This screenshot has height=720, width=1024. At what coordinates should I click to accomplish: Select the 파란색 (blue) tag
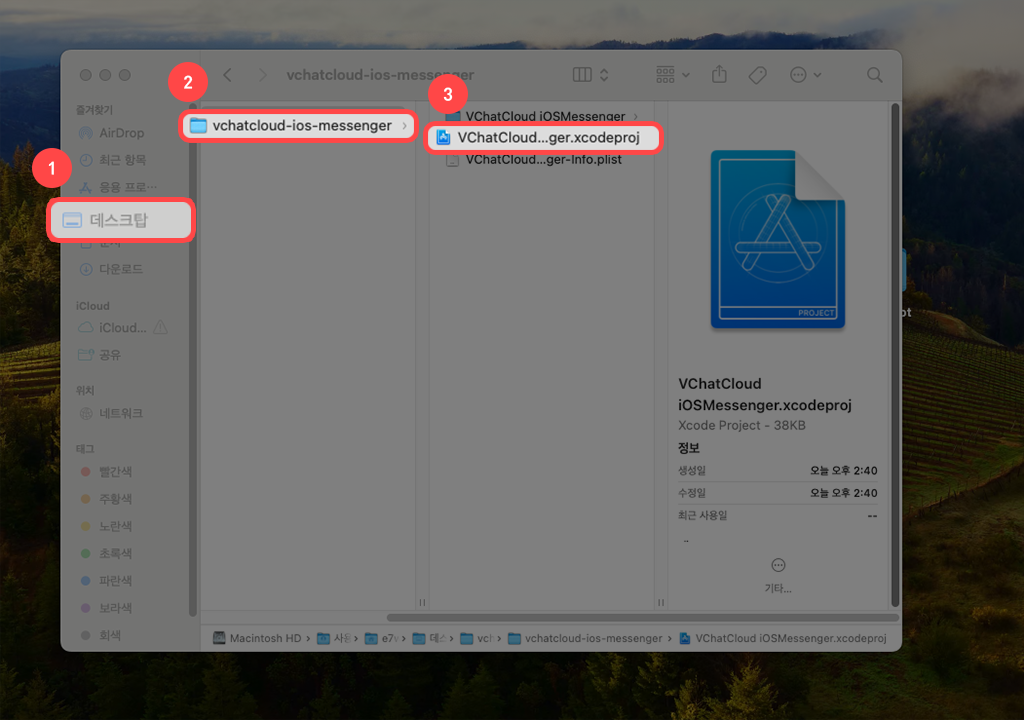(x=115, y=581)
